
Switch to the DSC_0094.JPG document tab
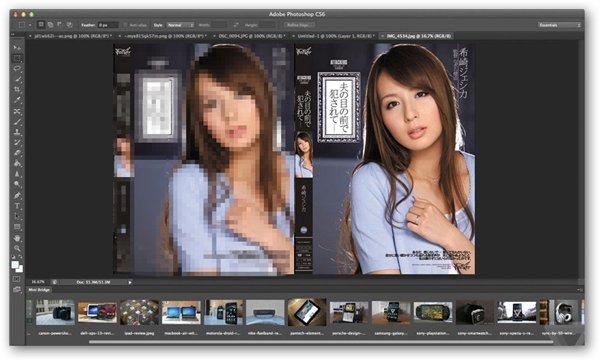(249, 36)
